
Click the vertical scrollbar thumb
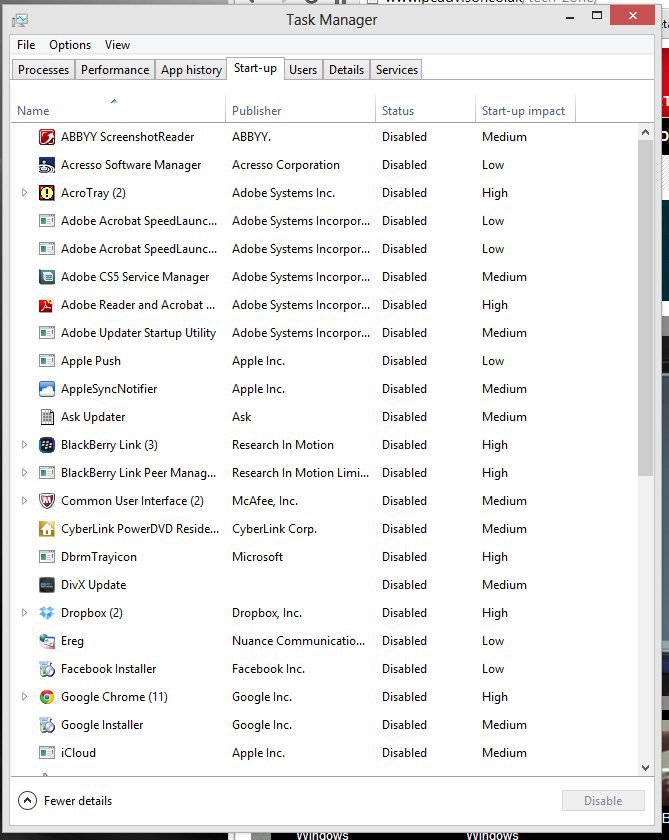click(645, 308)
